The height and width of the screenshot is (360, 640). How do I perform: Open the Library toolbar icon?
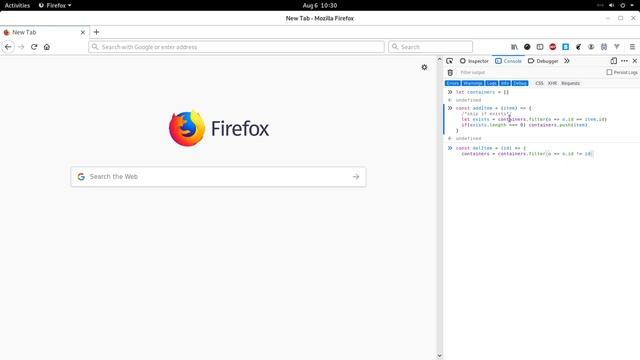pyautogui.click(x=514, y=47)
